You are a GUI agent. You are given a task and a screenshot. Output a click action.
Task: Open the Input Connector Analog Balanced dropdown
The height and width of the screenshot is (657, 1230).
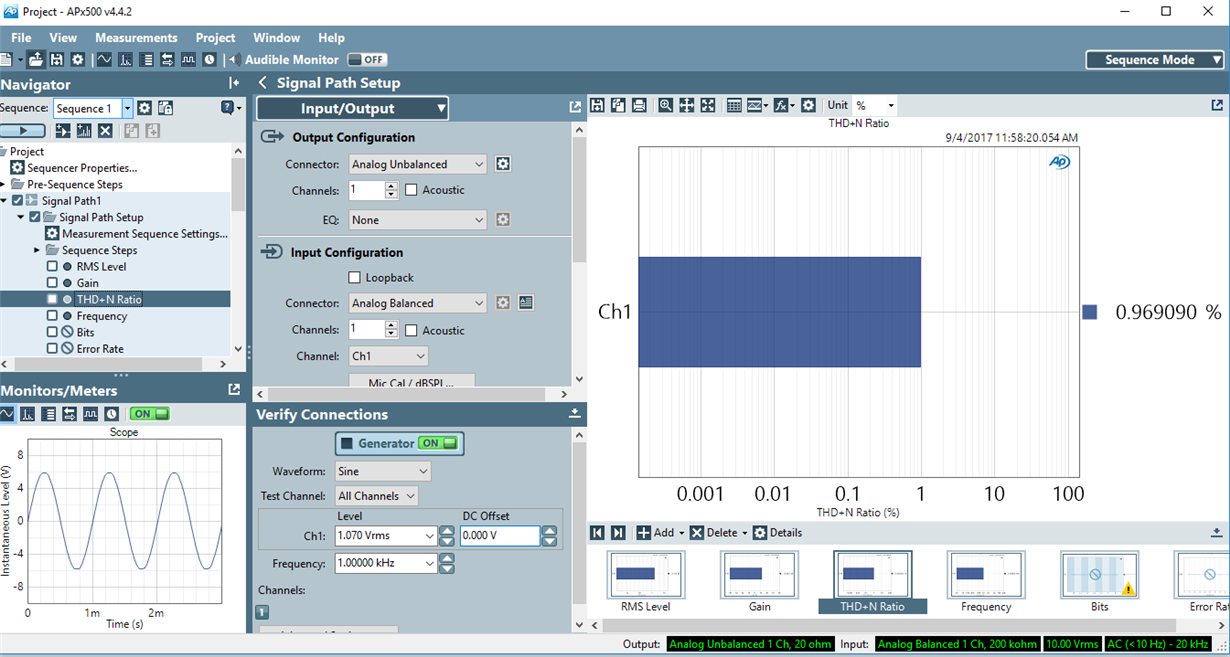pos(417,303)
